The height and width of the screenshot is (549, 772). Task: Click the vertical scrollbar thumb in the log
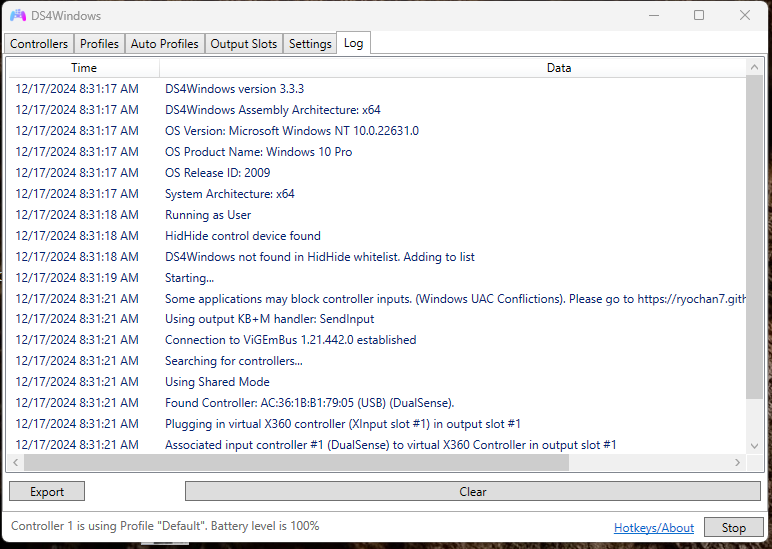(754, 236)
